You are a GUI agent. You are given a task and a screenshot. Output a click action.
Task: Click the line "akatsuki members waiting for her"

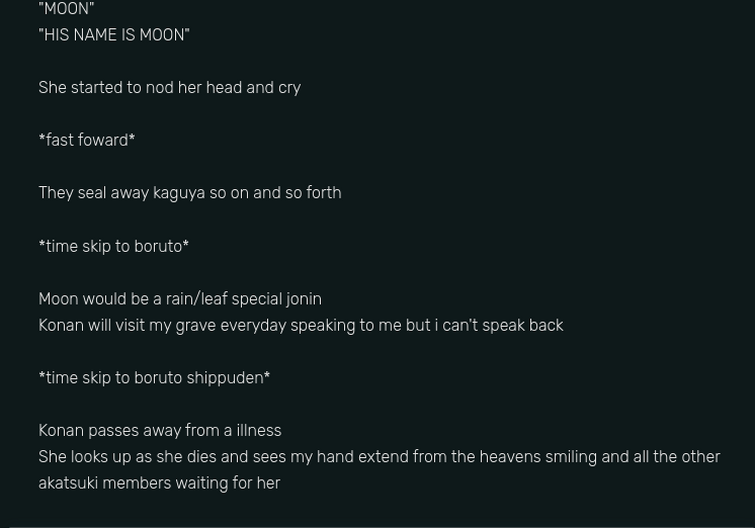point(159,483)
